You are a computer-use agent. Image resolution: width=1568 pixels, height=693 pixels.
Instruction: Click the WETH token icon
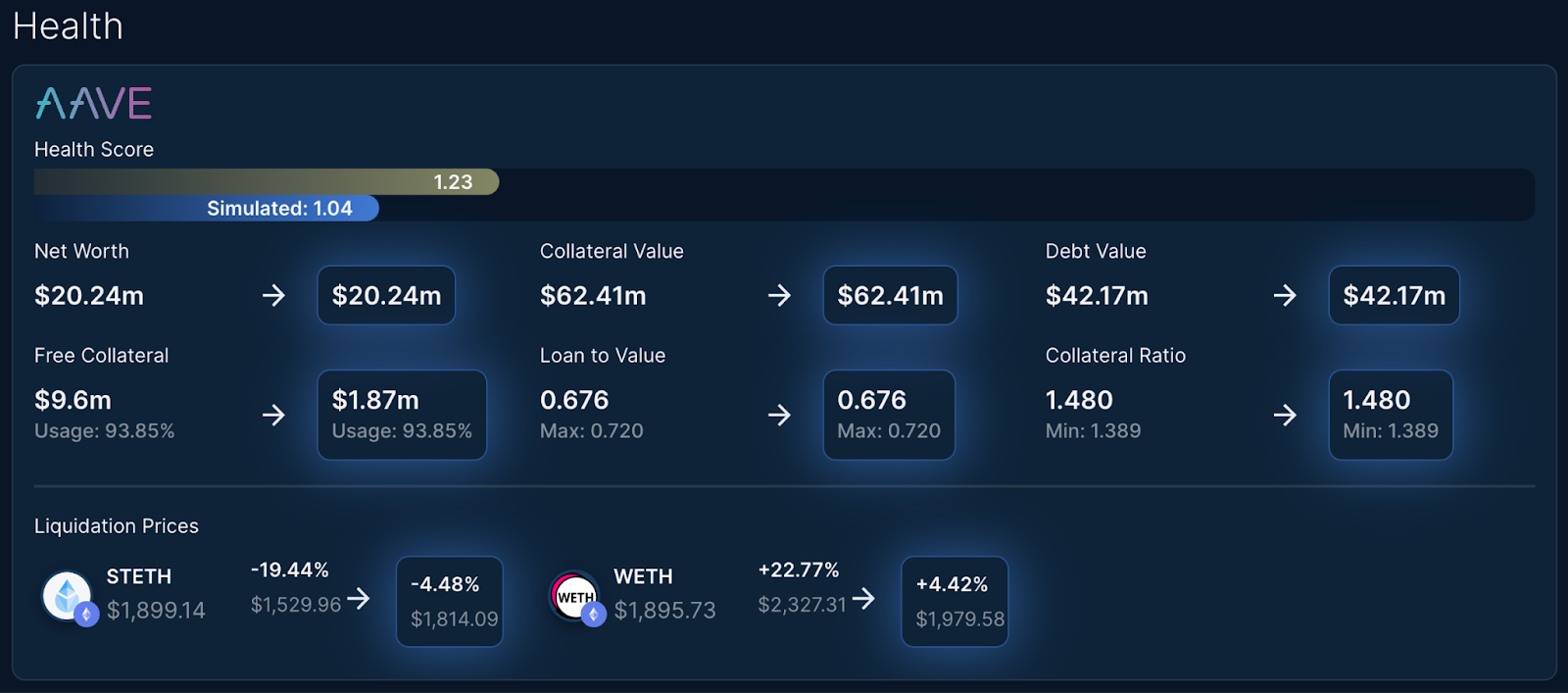(x=576, y=597)
